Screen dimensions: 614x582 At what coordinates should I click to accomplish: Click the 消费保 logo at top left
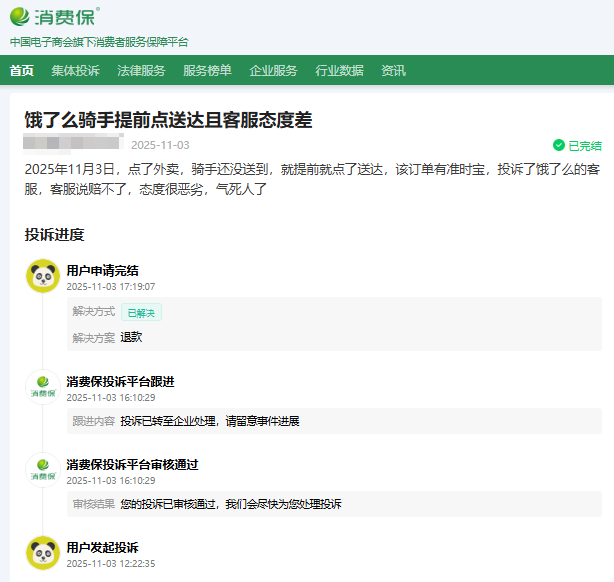click(55, 17)
